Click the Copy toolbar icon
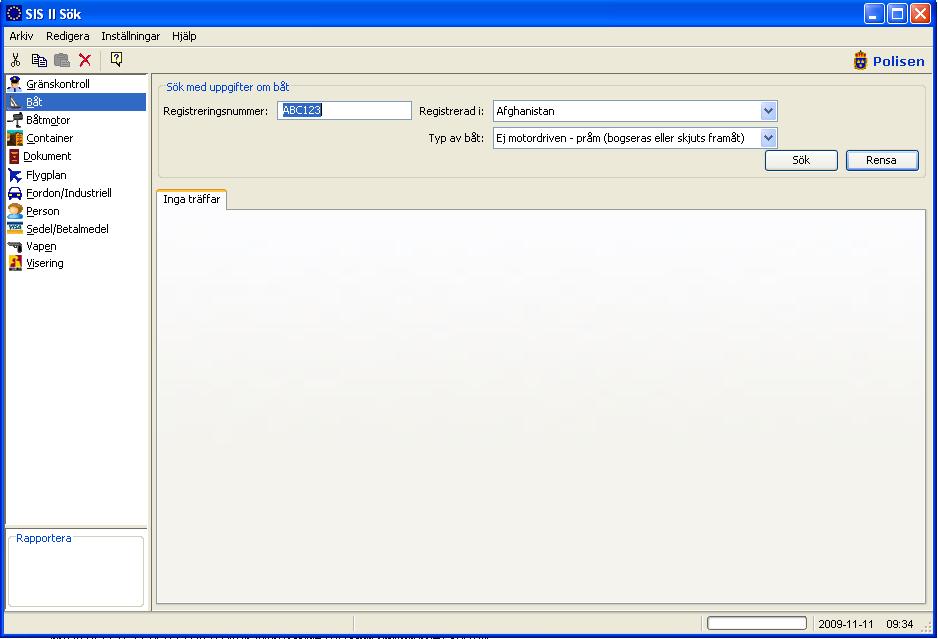 [x=39, y=60]
